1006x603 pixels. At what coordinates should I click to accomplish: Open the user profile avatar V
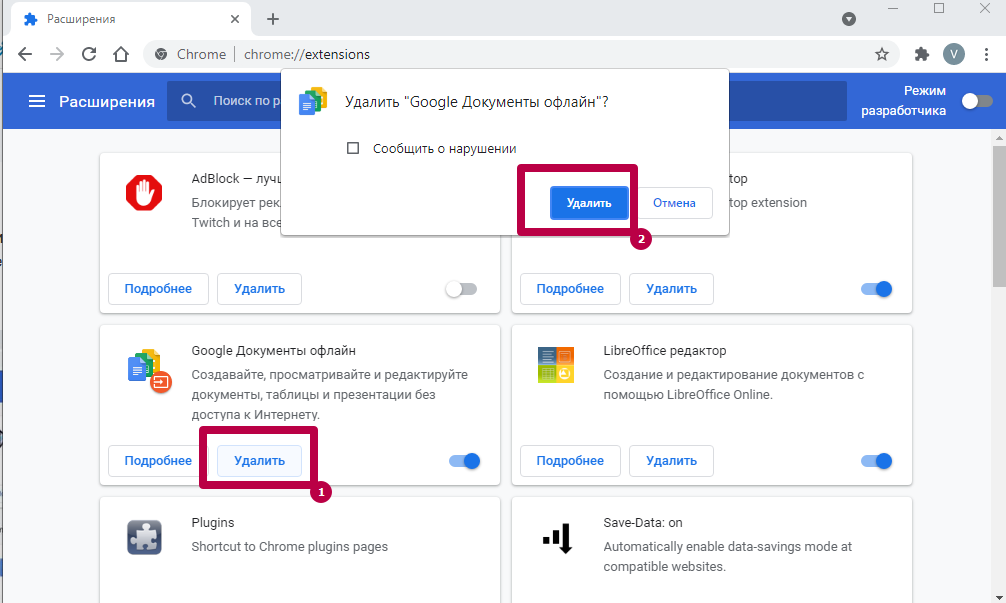954,55
